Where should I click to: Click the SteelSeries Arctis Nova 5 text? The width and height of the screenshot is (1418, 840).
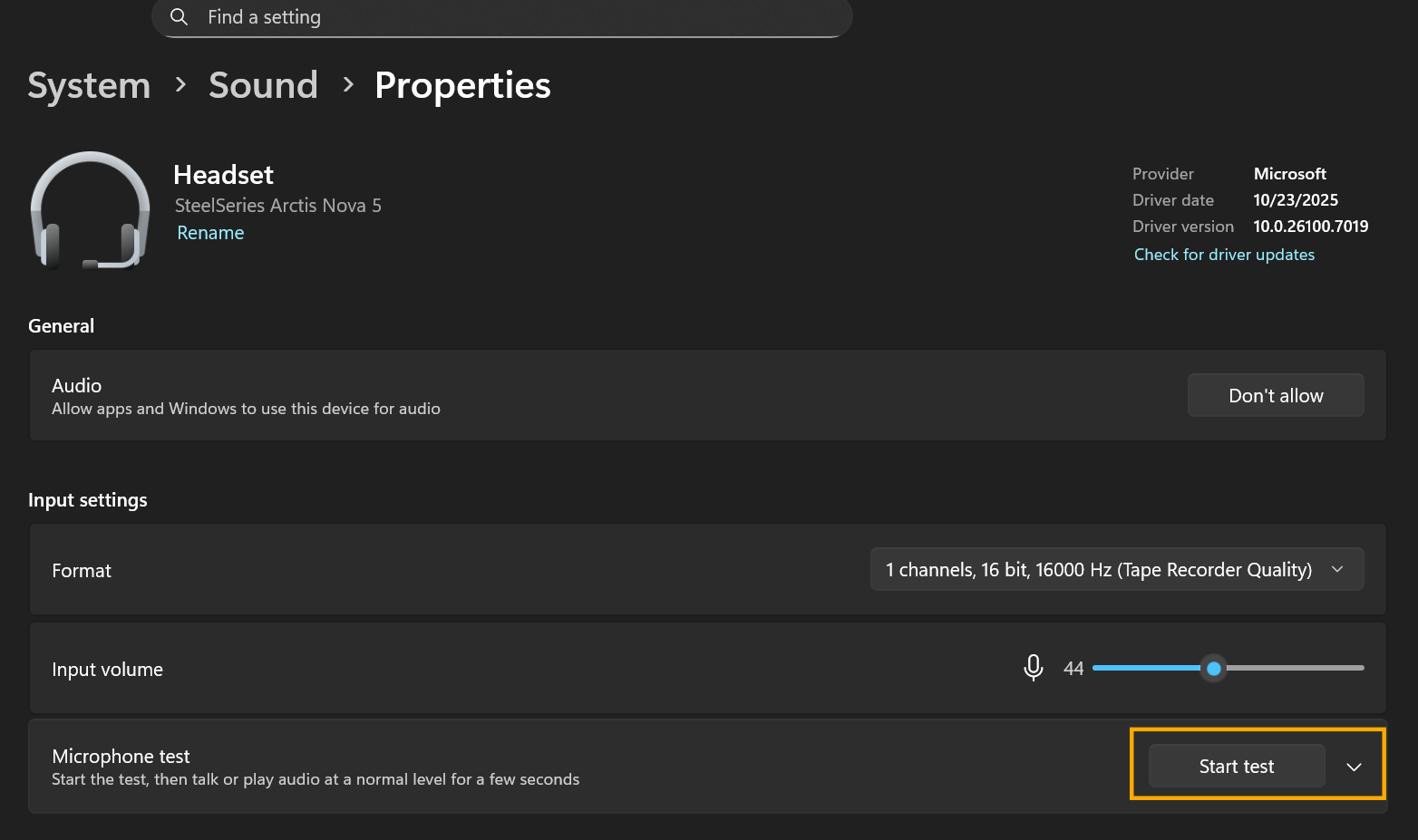pos(278,206)
